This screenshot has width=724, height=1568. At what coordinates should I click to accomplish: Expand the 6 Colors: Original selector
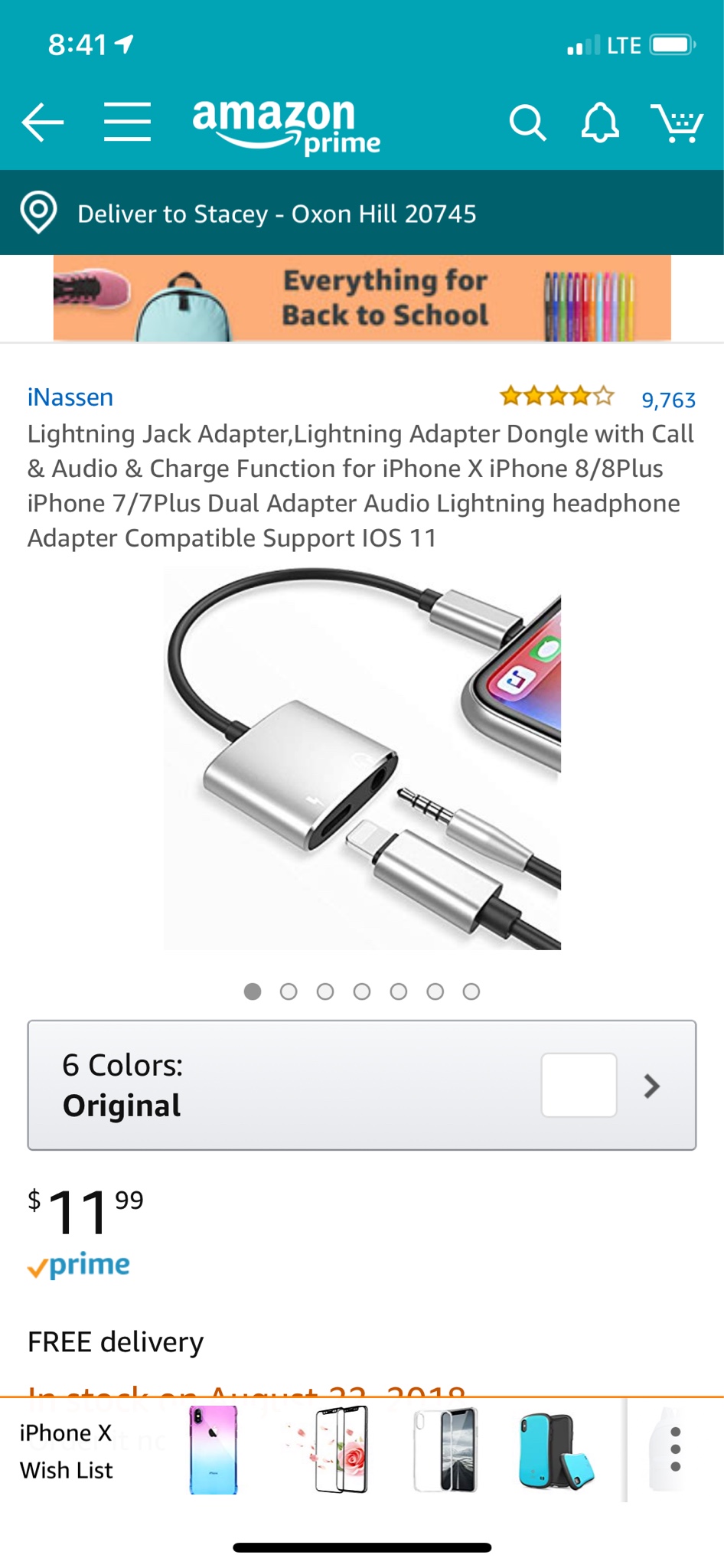tap(362, 1085)
